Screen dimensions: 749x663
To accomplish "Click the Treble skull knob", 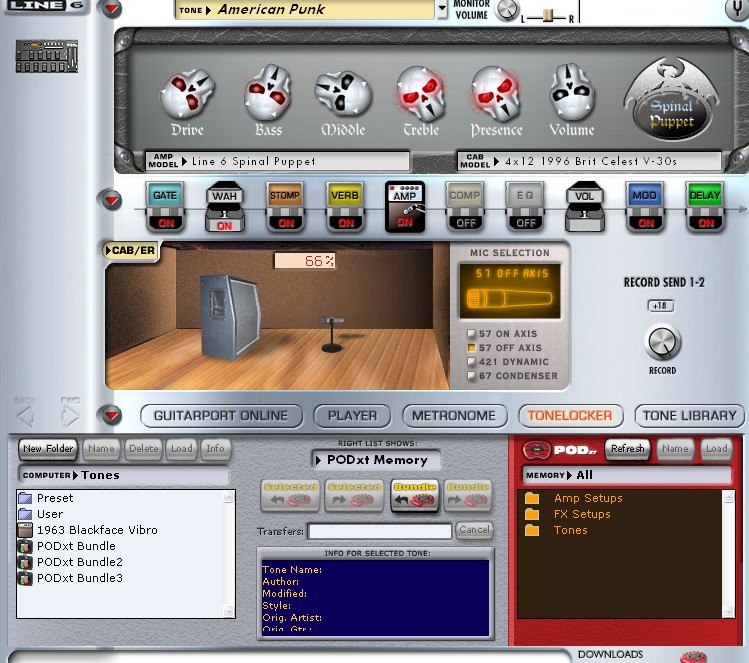I will pos(420,93).
